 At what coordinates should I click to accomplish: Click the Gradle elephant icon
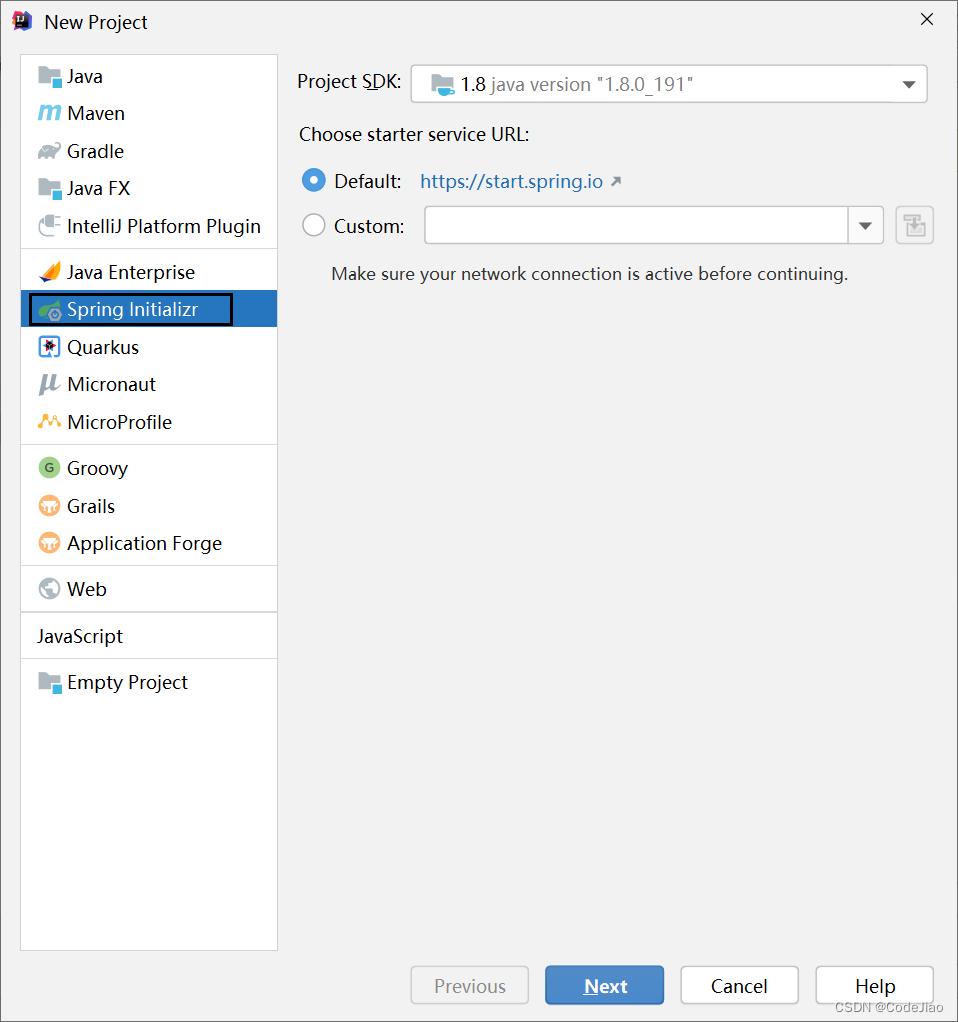50,151
